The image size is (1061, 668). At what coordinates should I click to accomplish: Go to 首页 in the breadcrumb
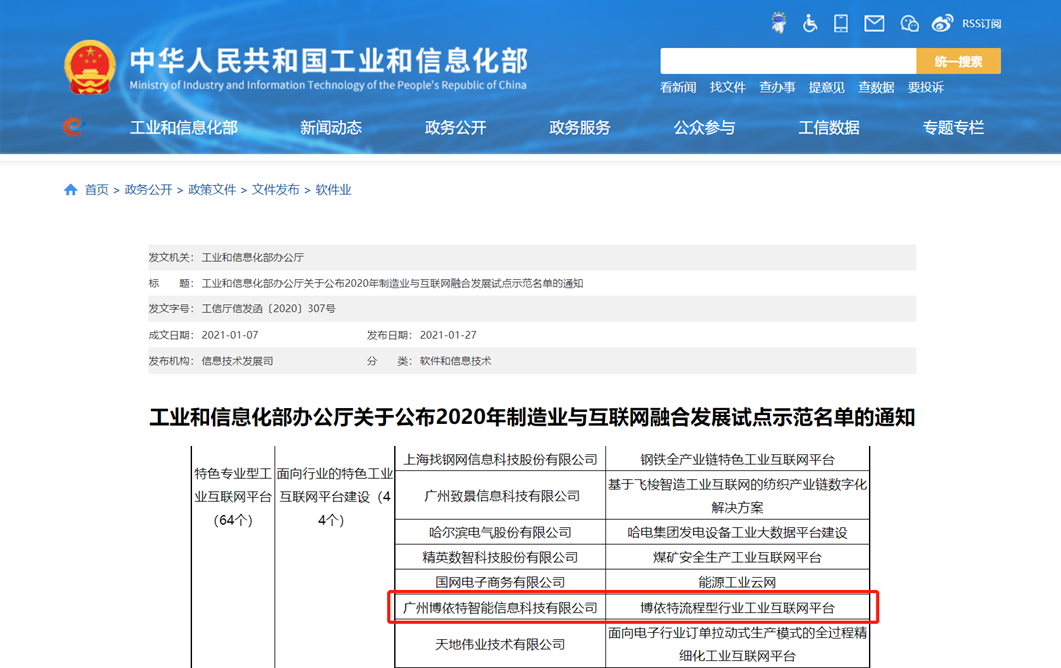(96, 190)
